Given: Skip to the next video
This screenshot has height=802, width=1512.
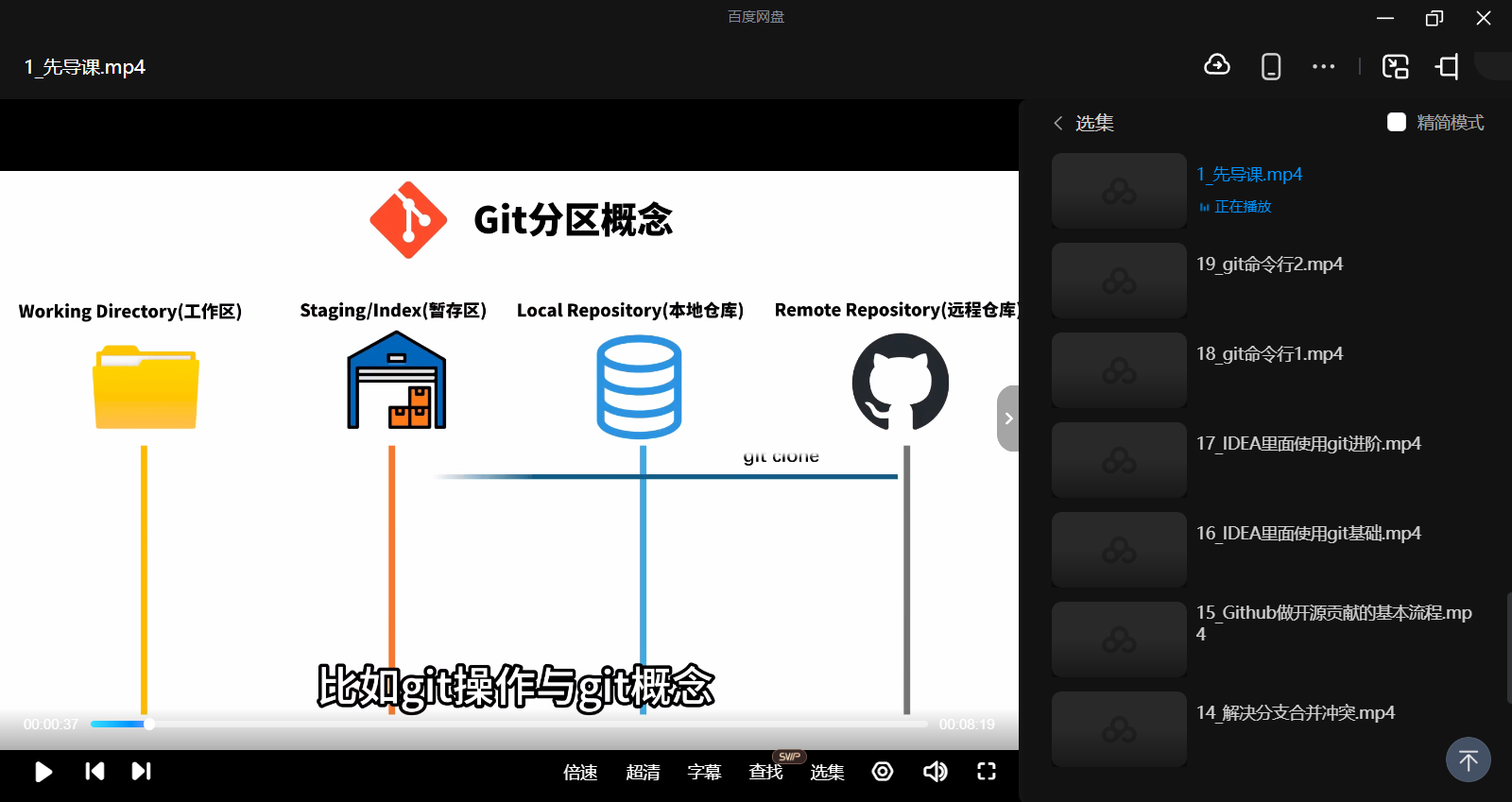Looking at the screenshot, I should pyautogui.click(x=141, y=772).
